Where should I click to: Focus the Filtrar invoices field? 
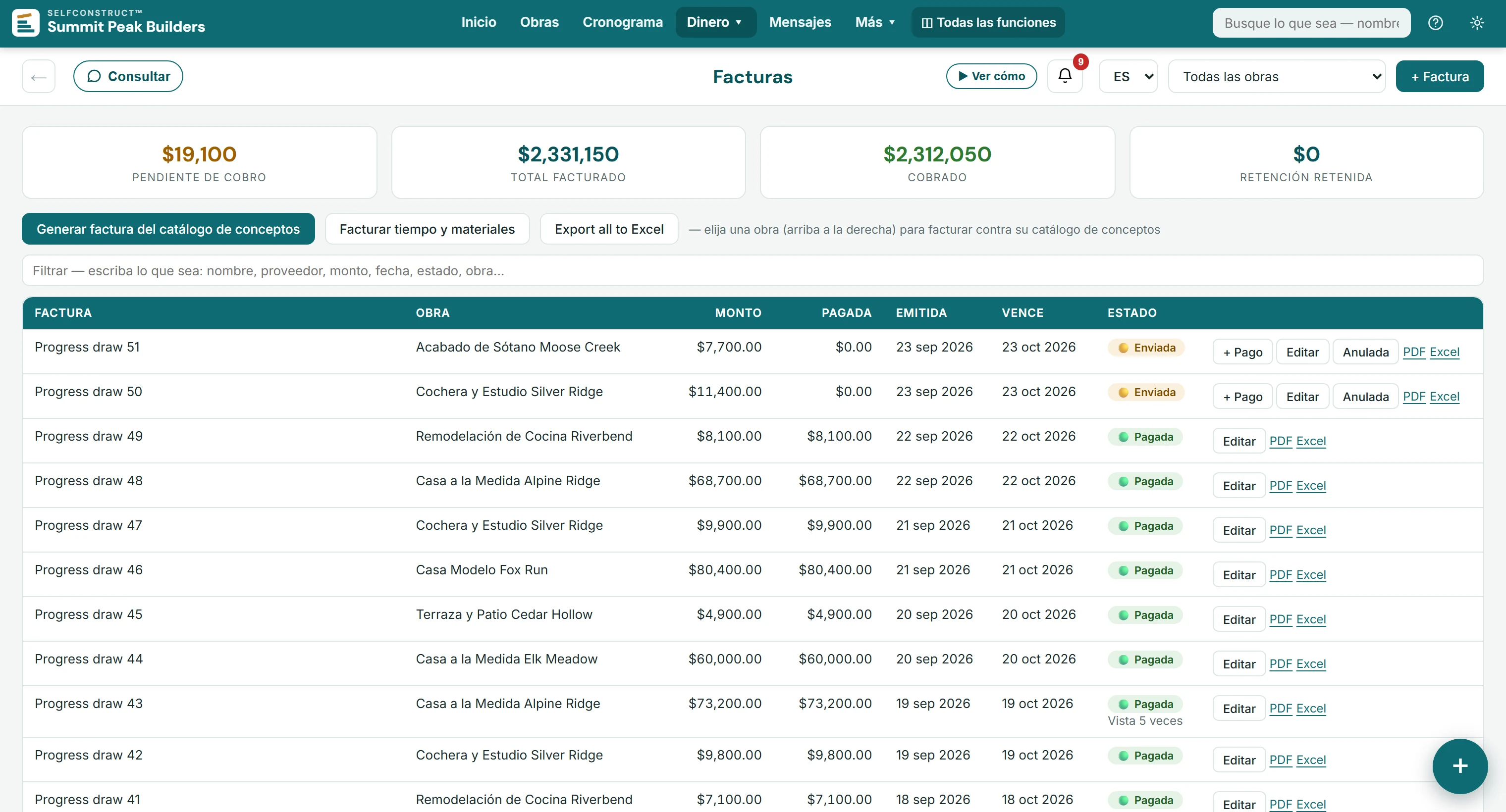[753, 270]
